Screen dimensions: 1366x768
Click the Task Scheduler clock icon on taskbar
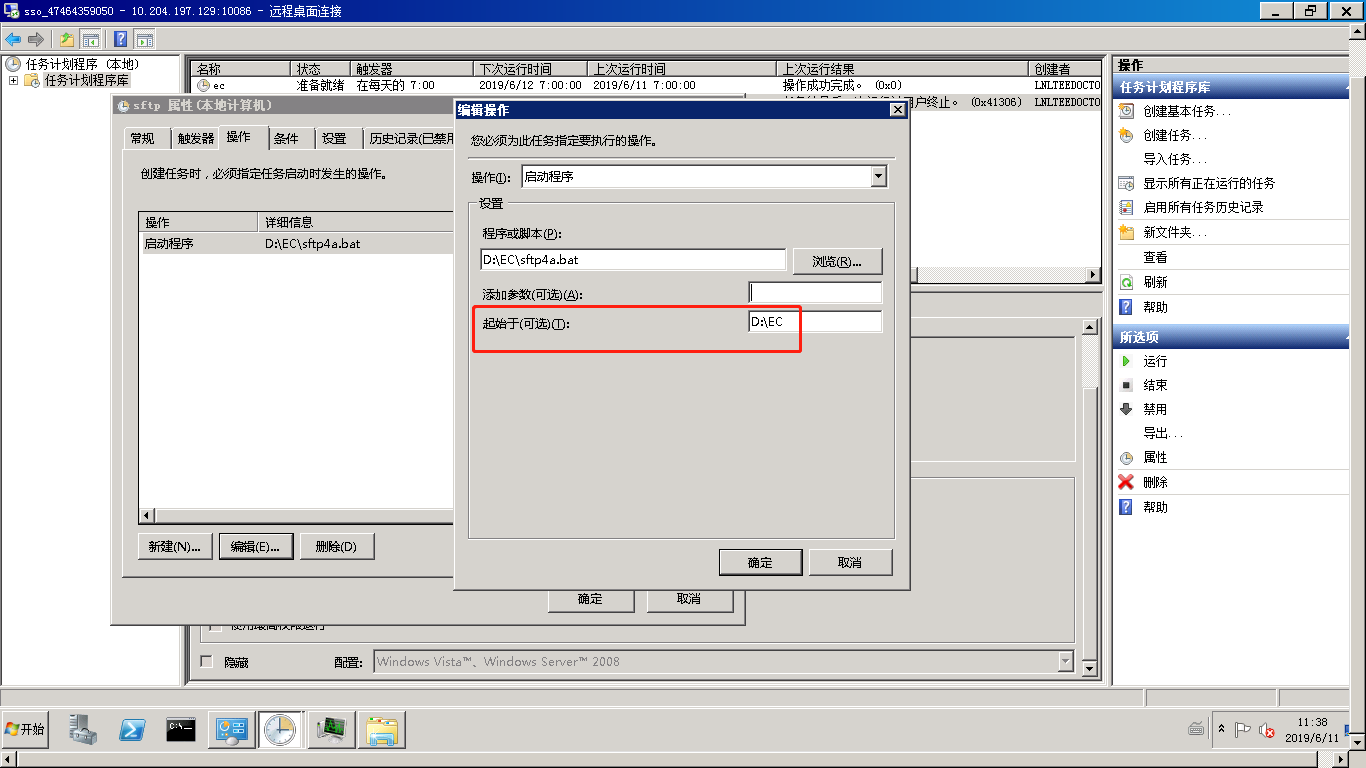(x=280, y=730)
